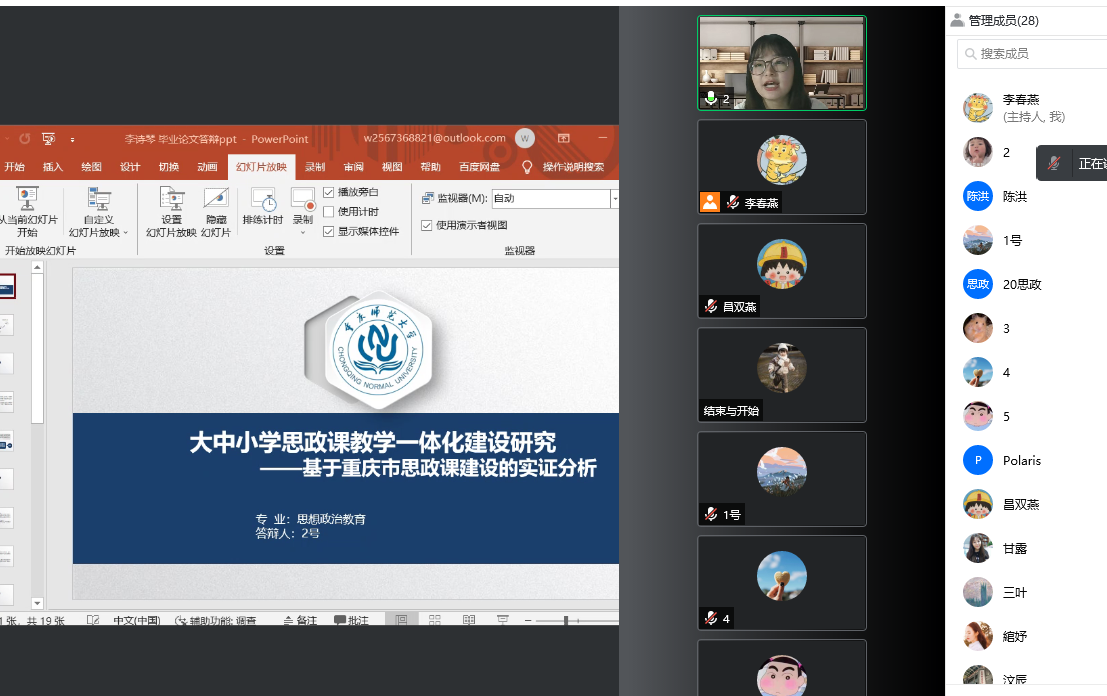This screenshot has height=696, width=1107.
Task: Open the 监视器 monitor dropdown
Action: click(614, 199)
